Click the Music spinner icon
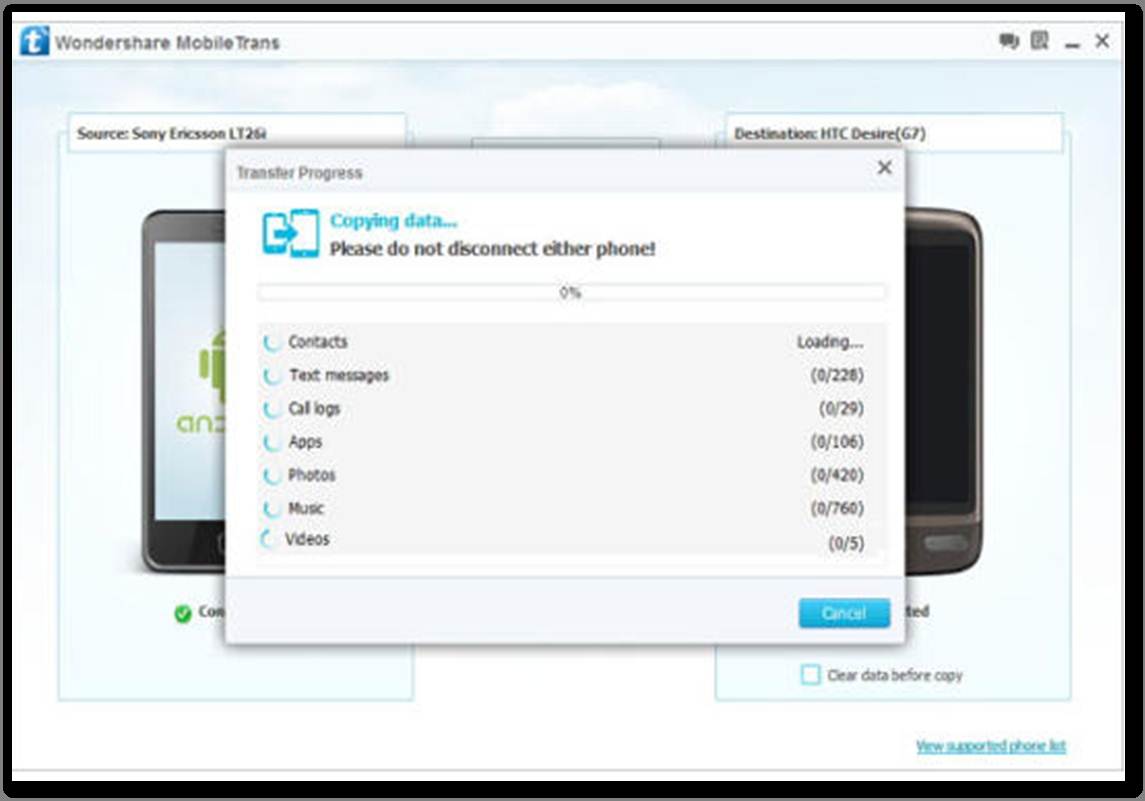Viewport: 1145px width, 801px height. tap(272, 509)
